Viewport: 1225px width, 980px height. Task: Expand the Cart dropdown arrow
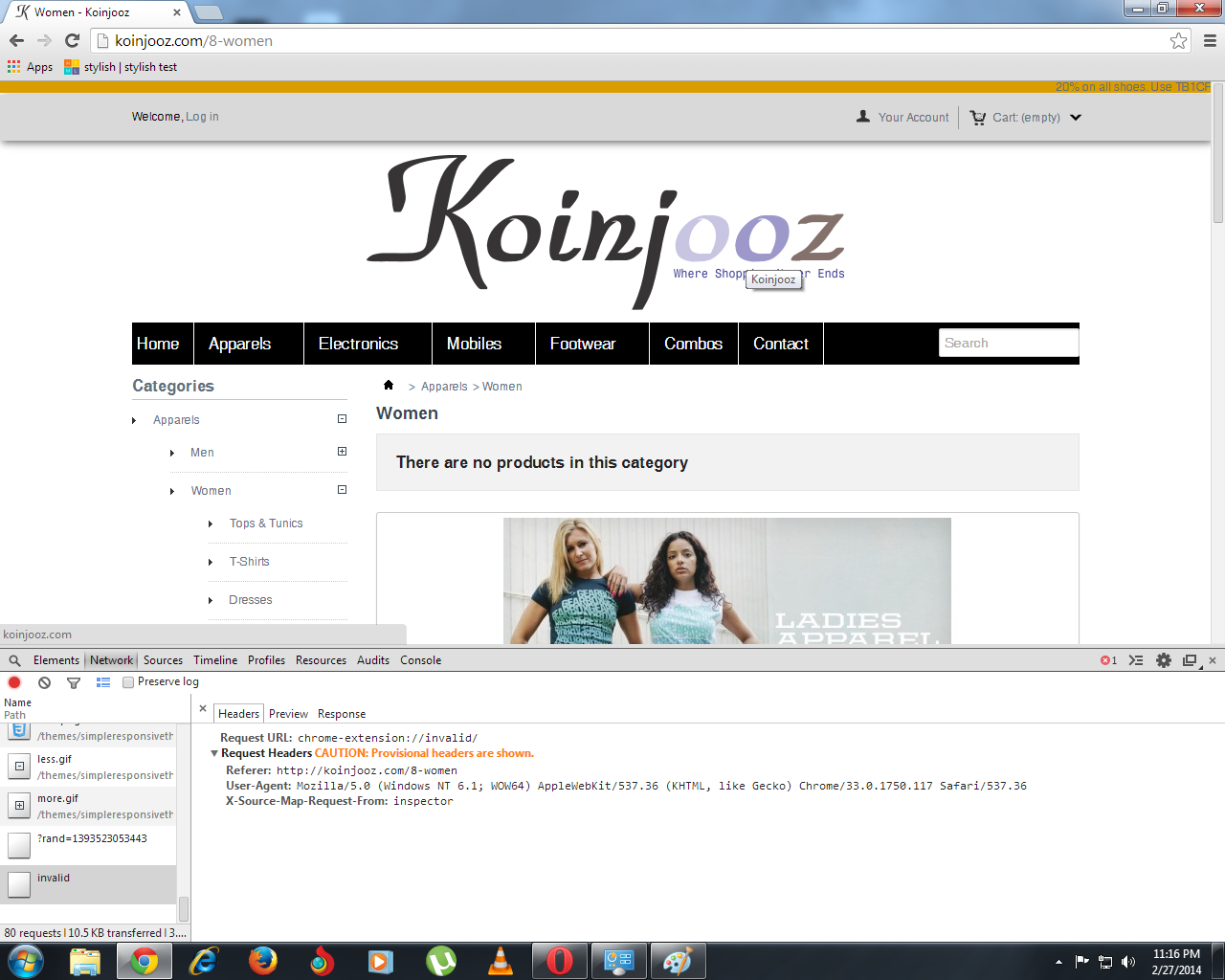(1076, 118)
